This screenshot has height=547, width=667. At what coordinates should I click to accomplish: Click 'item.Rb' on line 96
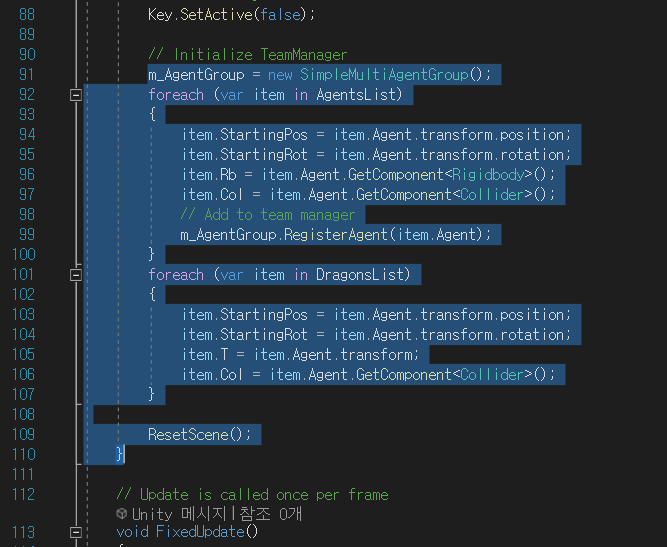[209, 175]
